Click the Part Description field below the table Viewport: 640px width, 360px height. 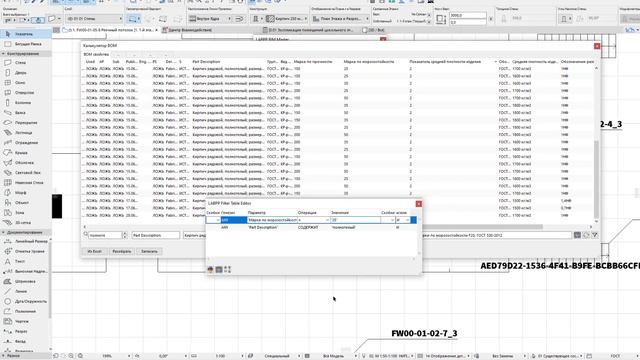pyautogui.click(x=156, y=235)
